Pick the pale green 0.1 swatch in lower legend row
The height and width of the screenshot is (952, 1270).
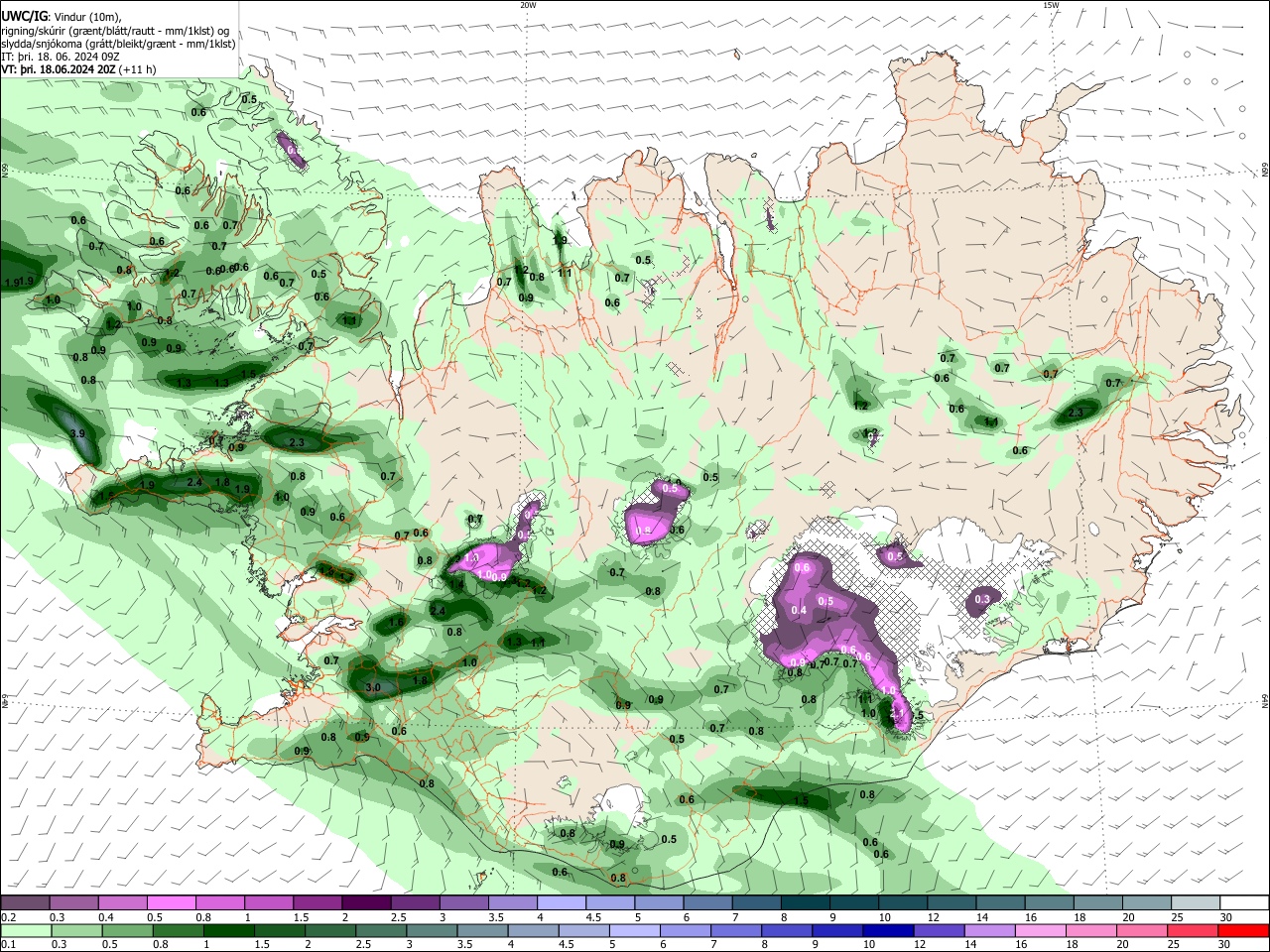[24, 930]
